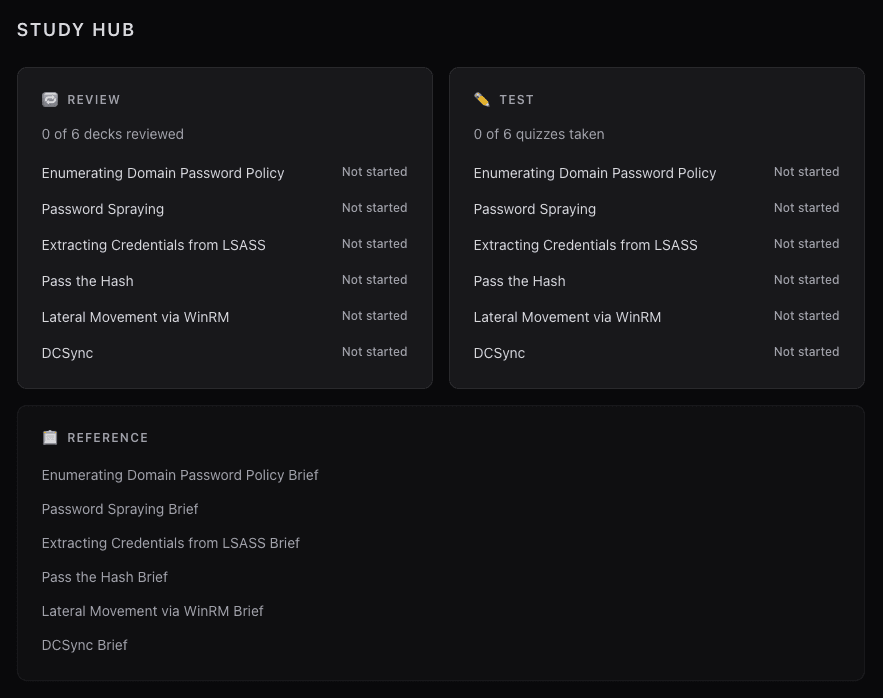Click the clipboard icon beside REFERENCE

pyautogui.click(x=50, y=437)
